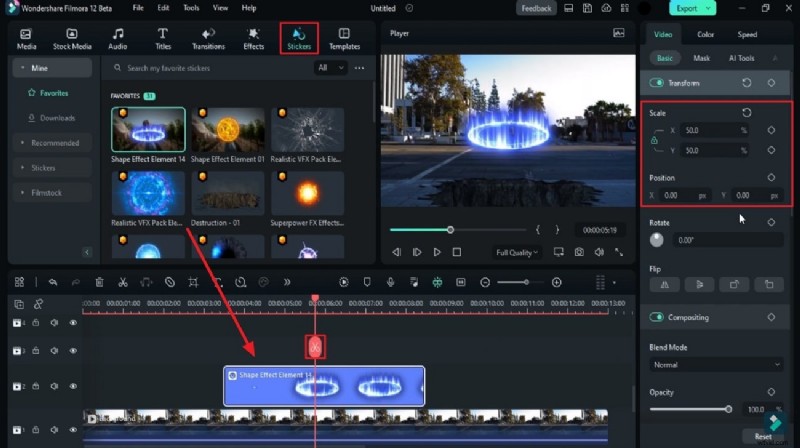The width and height of the screenshot is (800, 448).
Task: Open the Blend Mode dropdown
Action: point(716,365)
